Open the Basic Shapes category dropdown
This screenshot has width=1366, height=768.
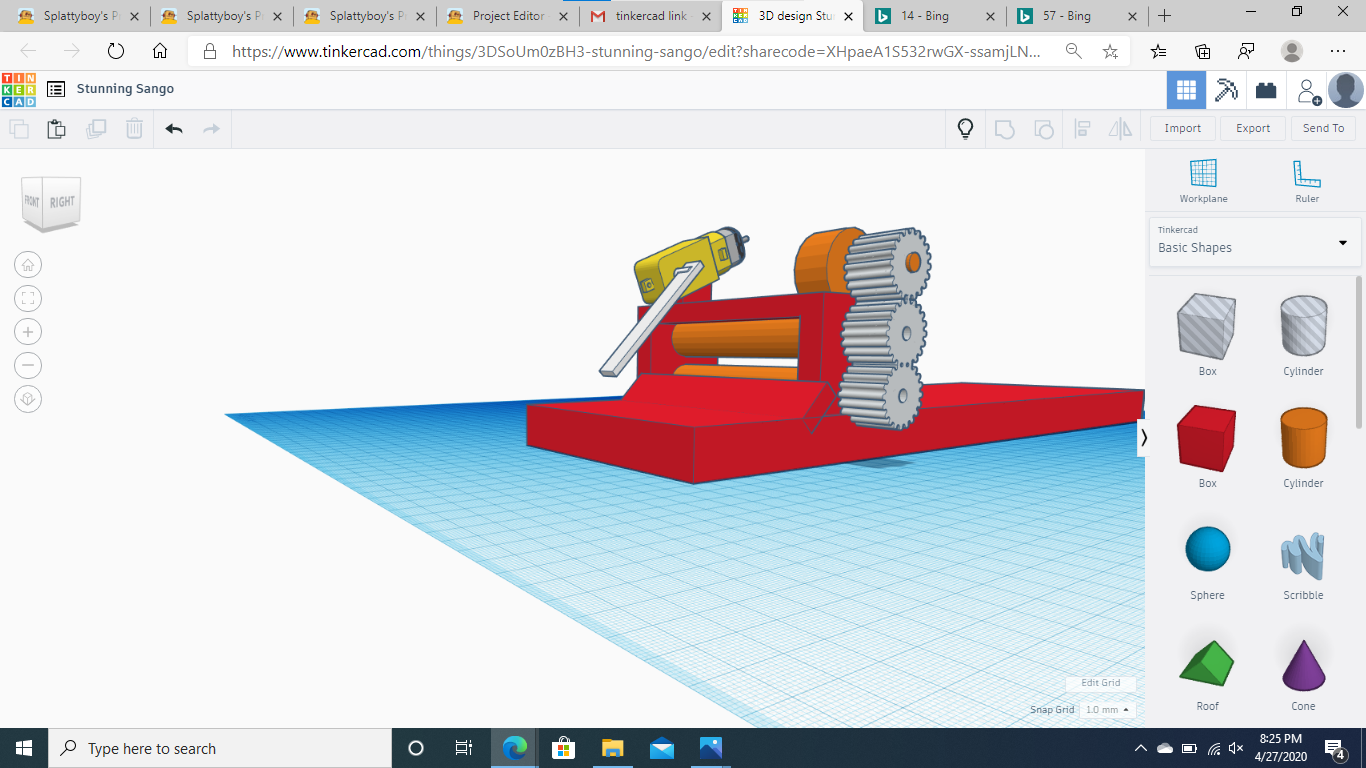click(x=1255, y=242)
